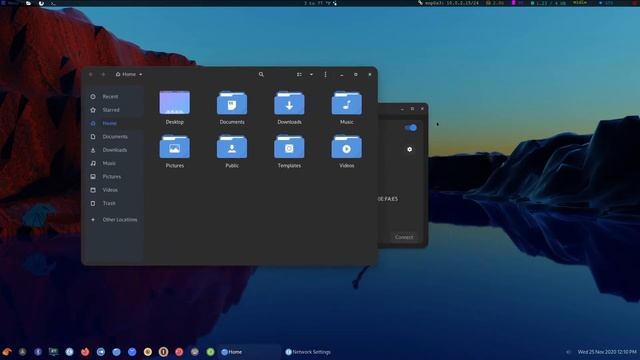640x360 pixels.
Task: Click the network address indicator in top bar
Action: 448,3
